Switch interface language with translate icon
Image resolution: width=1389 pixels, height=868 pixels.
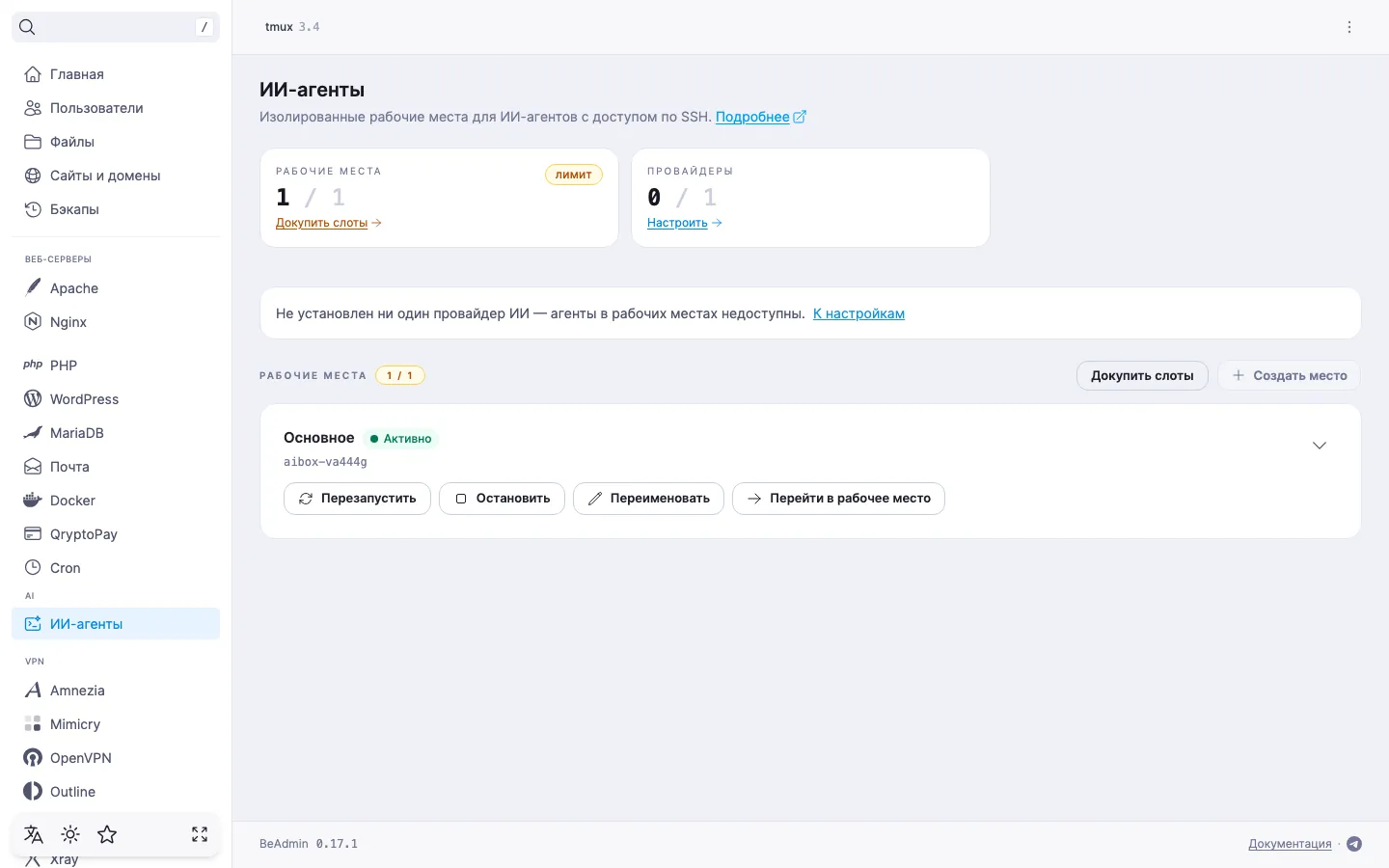tap(34, 834)
